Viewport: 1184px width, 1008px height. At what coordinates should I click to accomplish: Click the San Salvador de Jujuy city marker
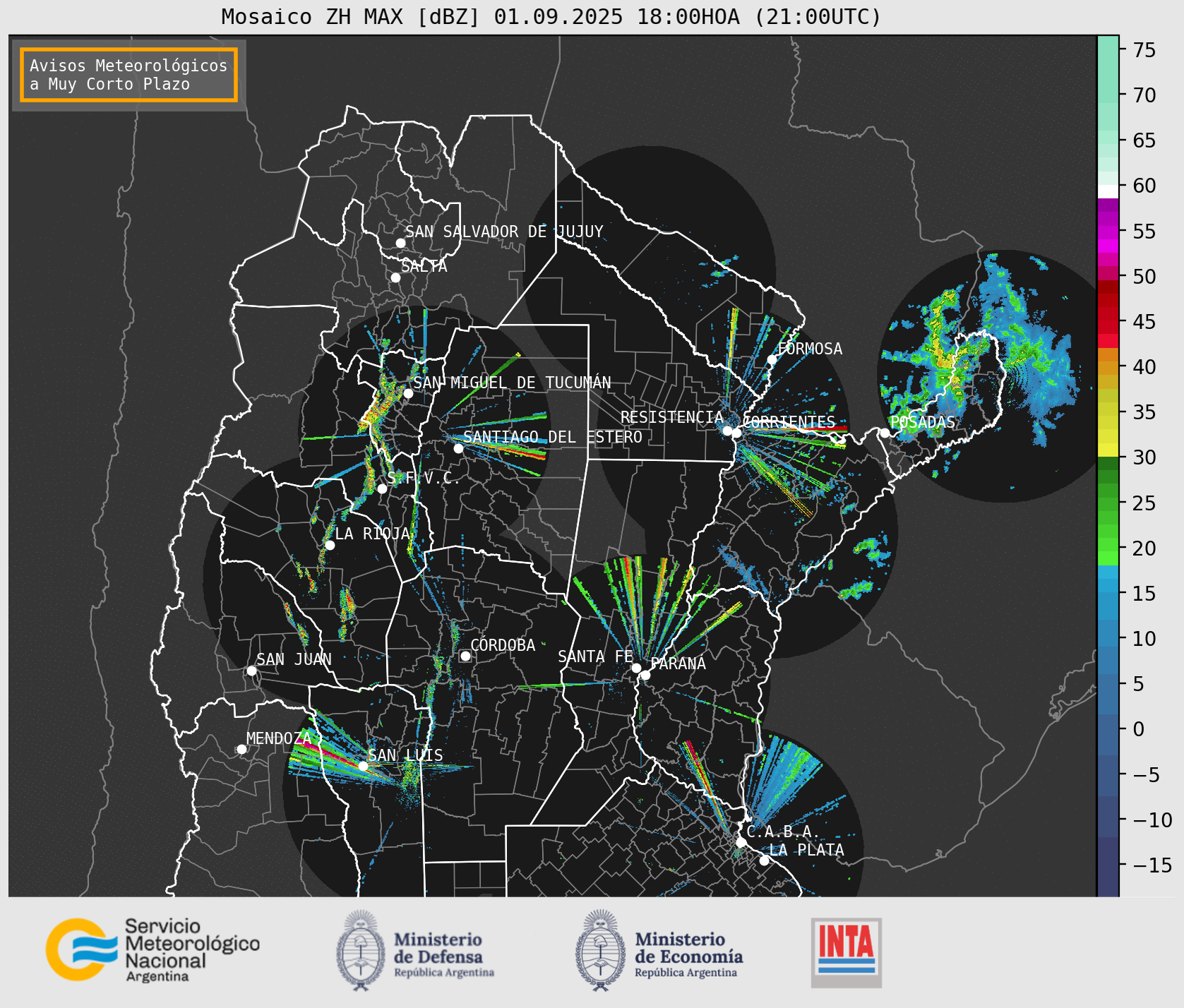coord(400,243)
